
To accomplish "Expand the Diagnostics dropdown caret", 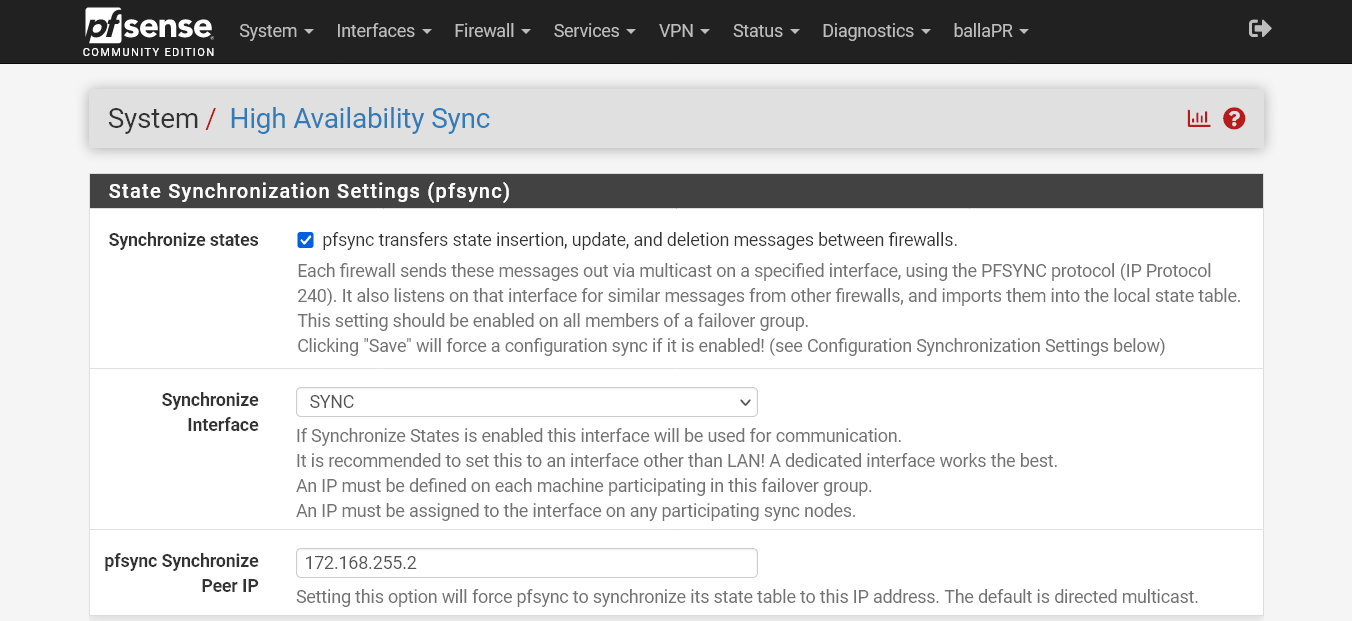I will (925, 32).
